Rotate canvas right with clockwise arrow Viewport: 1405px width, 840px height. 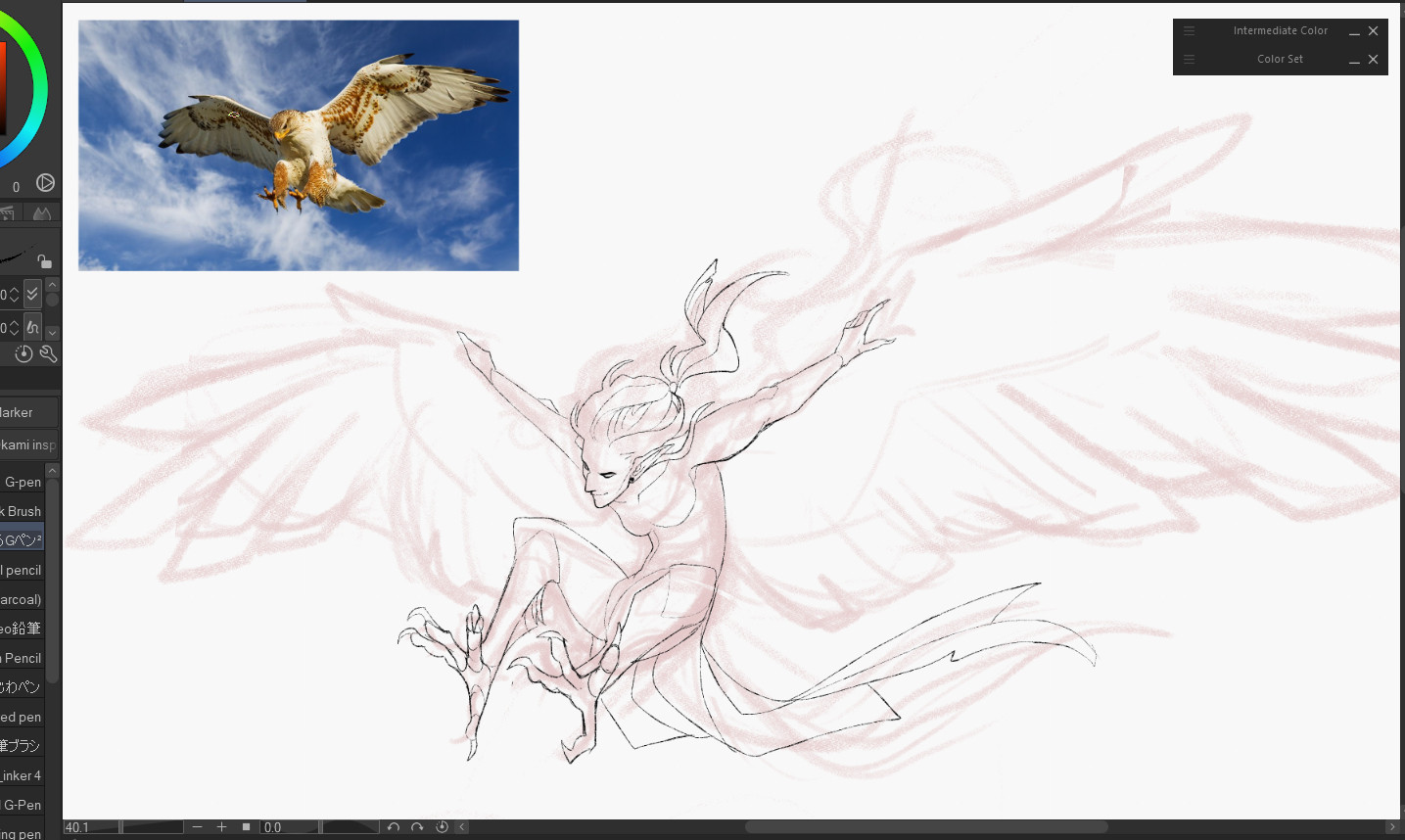(417, 827)
